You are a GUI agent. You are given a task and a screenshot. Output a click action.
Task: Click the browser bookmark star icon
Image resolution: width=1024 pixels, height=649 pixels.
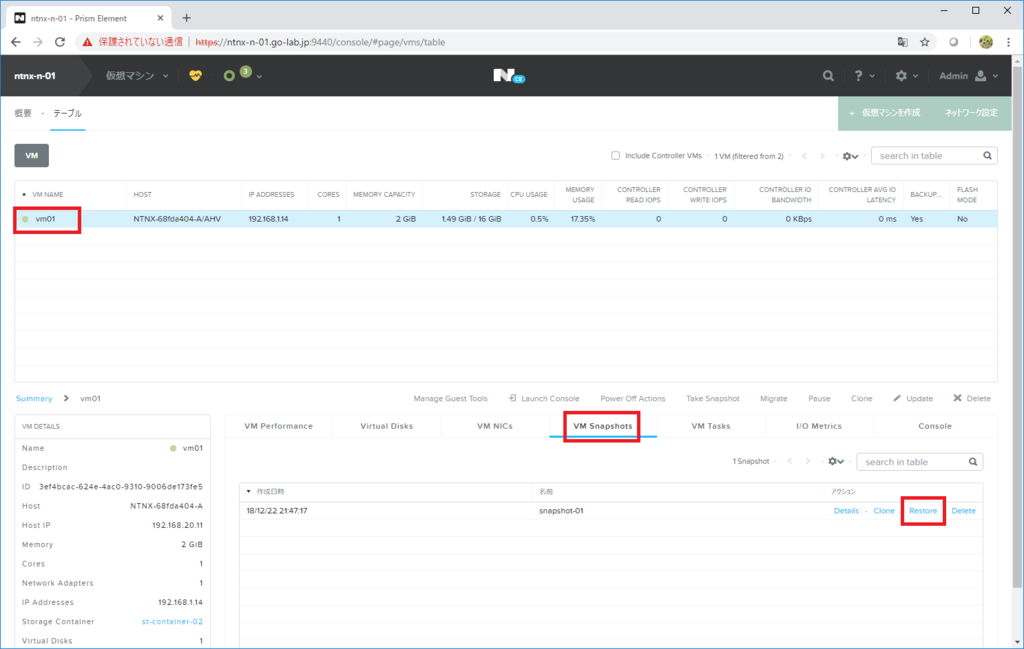pyautogui.click(x=925, y=42)
